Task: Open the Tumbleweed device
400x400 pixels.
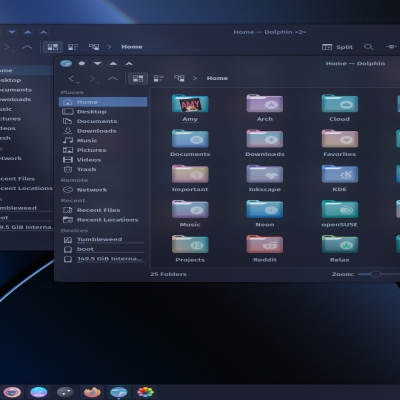Action: pyautogui.click(x=103, y=239)
